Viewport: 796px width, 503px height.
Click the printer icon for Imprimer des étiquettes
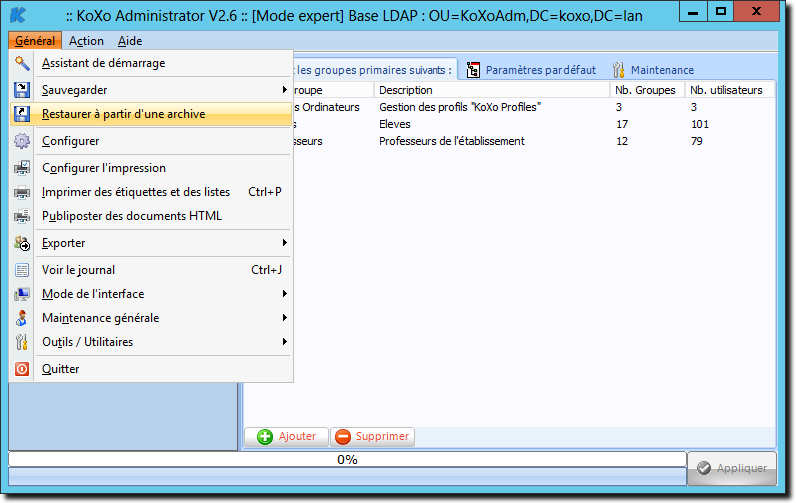click(22, 192)
